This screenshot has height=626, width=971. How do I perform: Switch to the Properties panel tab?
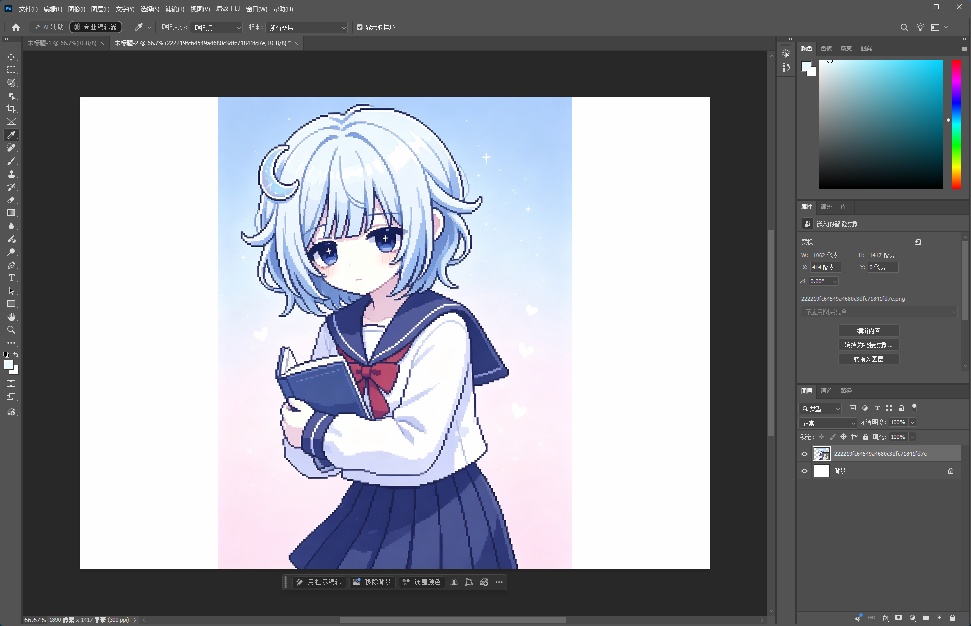pyautogui.click(x=807, y=206)
